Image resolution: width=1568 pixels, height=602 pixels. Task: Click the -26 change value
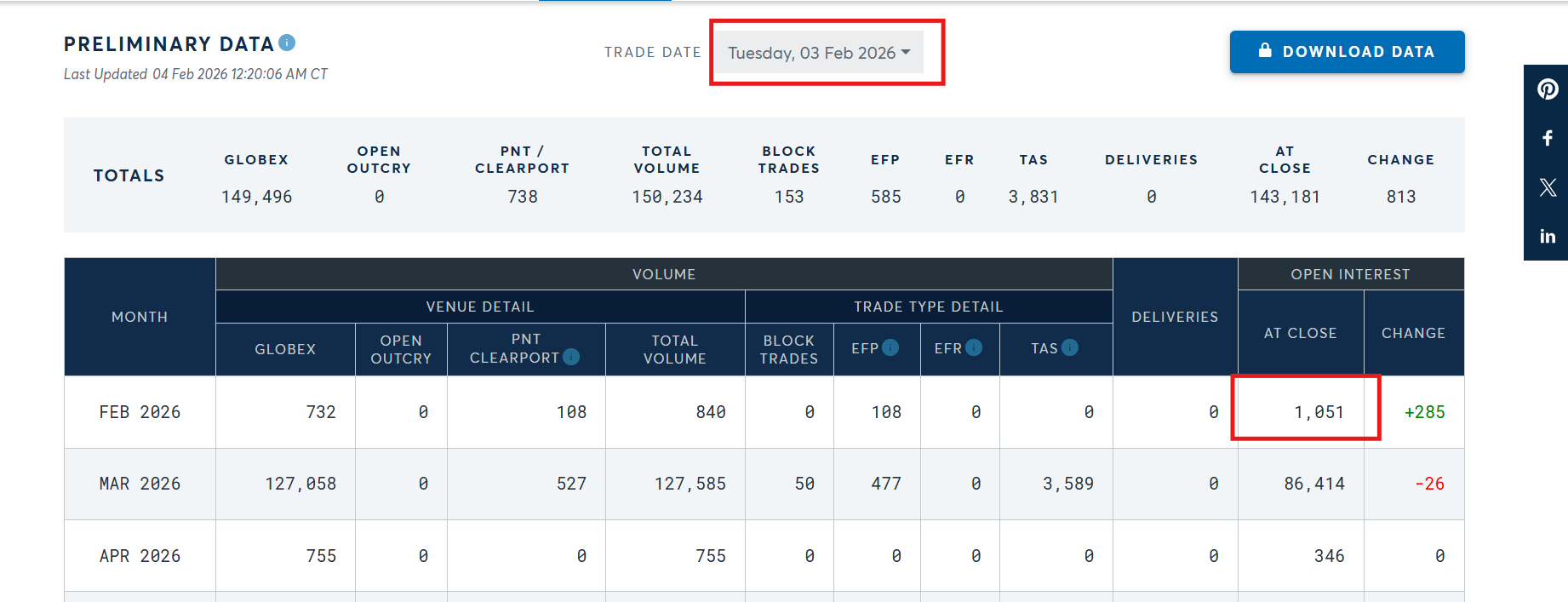coord(1429,484)
